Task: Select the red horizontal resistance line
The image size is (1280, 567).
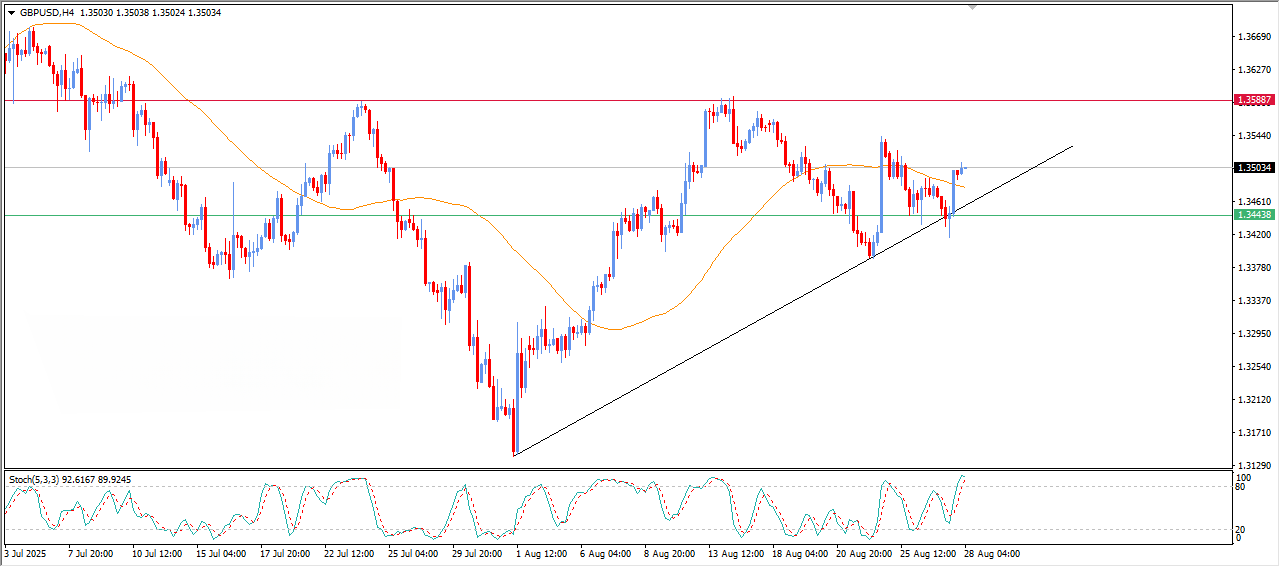Action: pyautogui.click(x=616, y=100)
